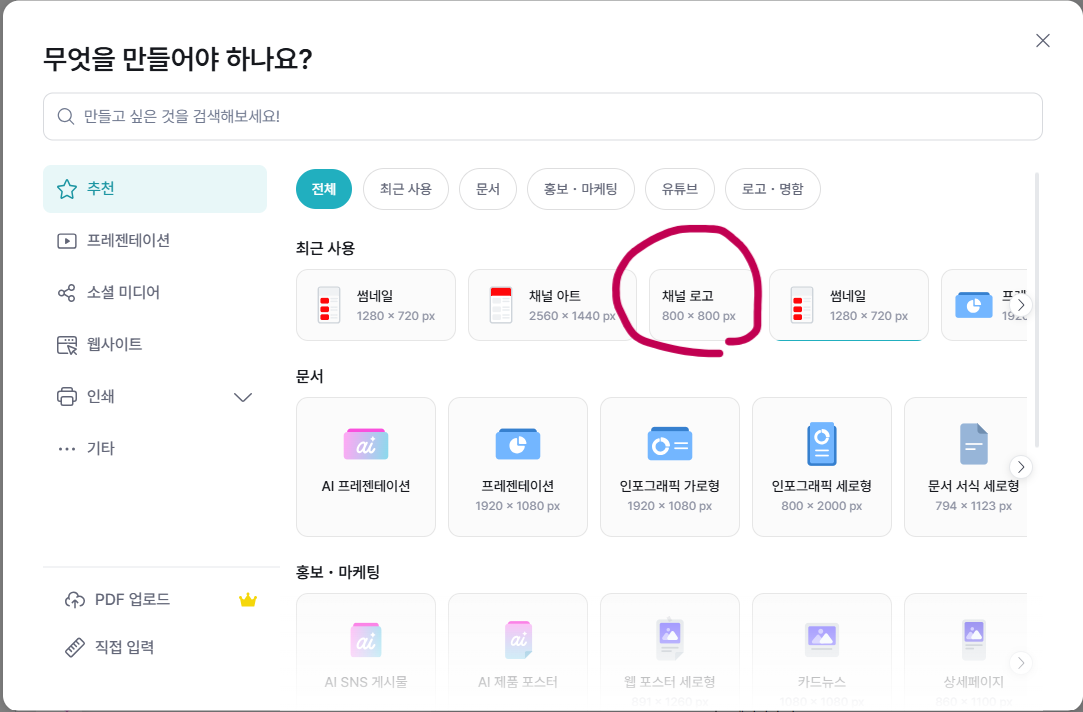
Task: Select the 로고·명함 filter chip
Action: [772, 188]
